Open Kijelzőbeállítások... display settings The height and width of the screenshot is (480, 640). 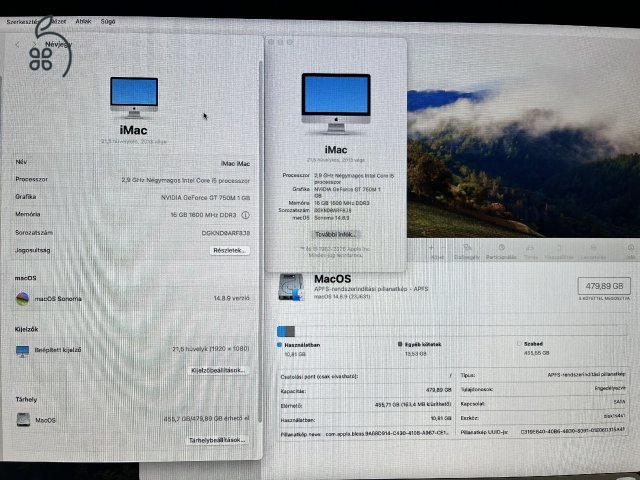tap(218, 370)
